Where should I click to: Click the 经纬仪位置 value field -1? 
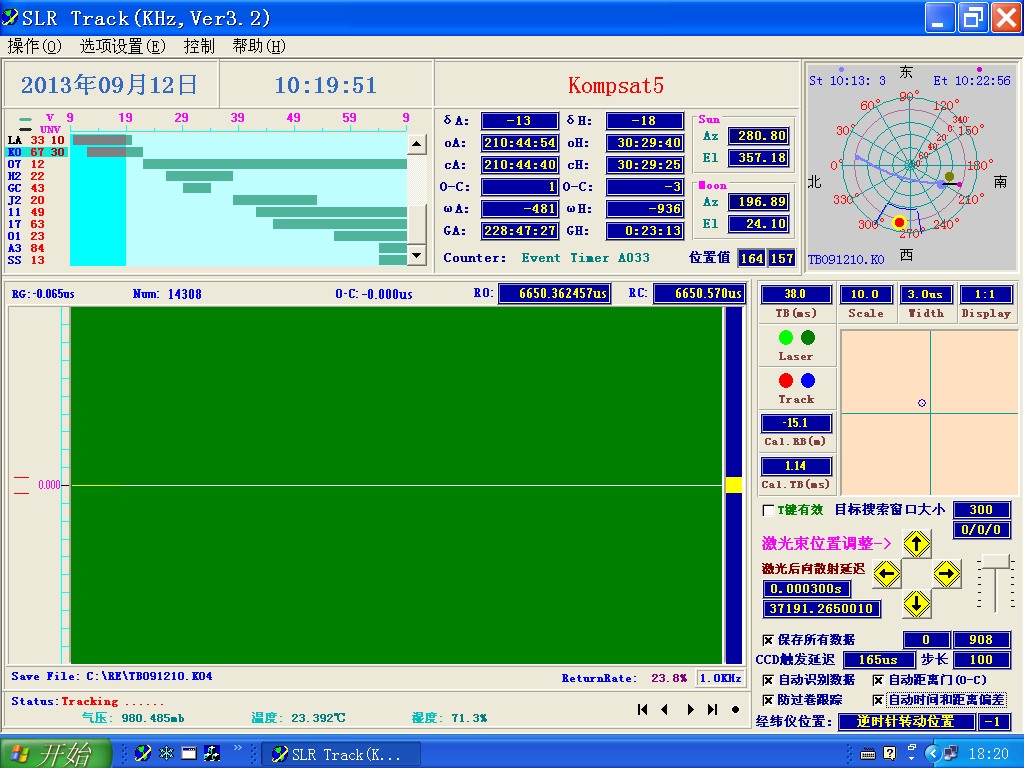click(x=993, y=722)
